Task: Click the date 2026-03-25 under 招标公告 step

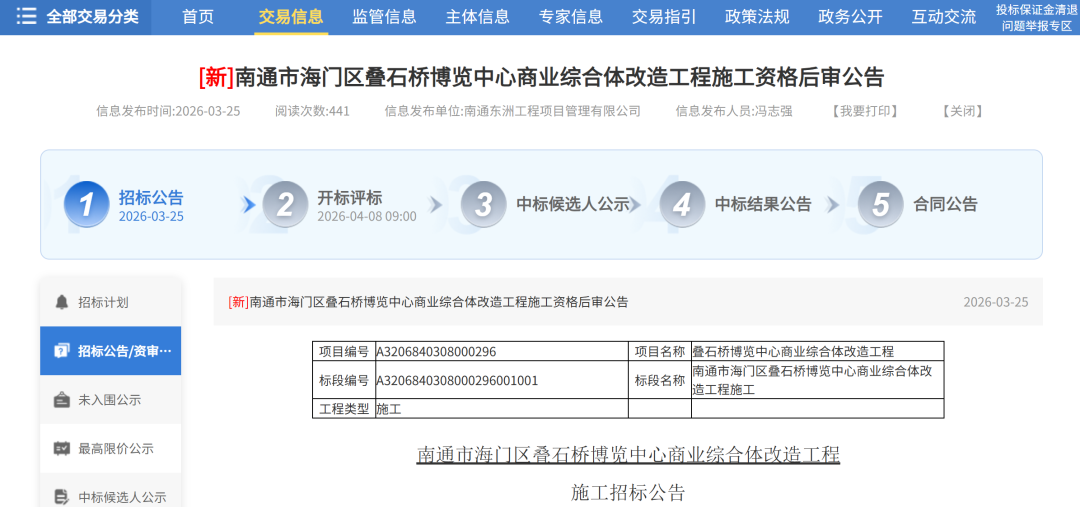Action: tap(151, 216)
